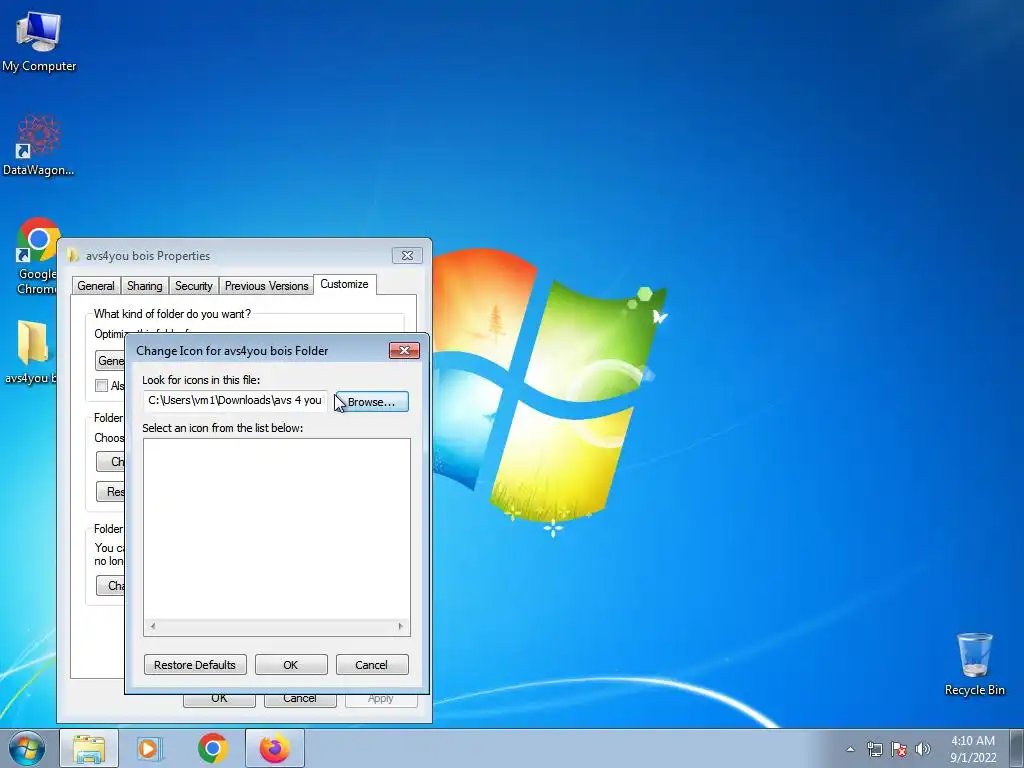Open the DataWagon shortcut on desktop
This screenshot has width=1024, height=768.
click(39, 145)
